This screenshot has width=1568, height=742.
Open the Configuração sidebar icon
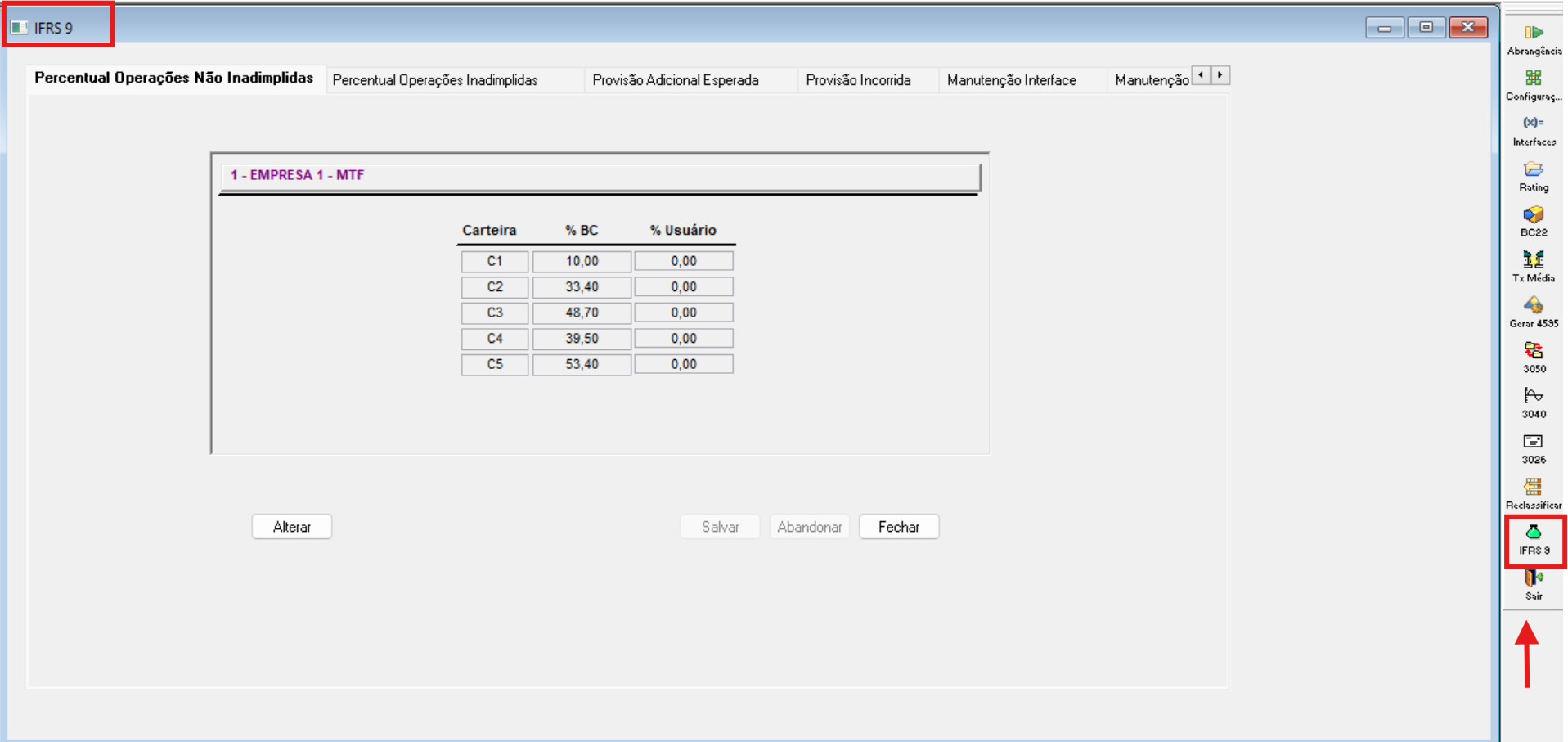1534,85
